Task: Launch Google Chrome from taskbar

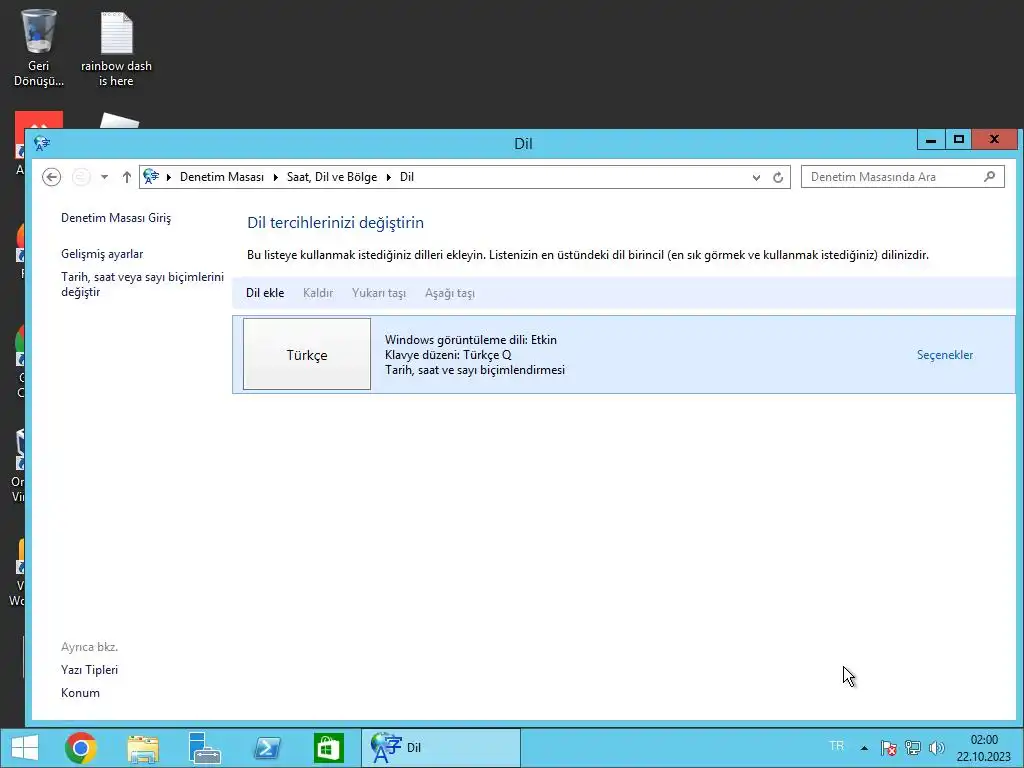Action: click(x=81, y=748)
